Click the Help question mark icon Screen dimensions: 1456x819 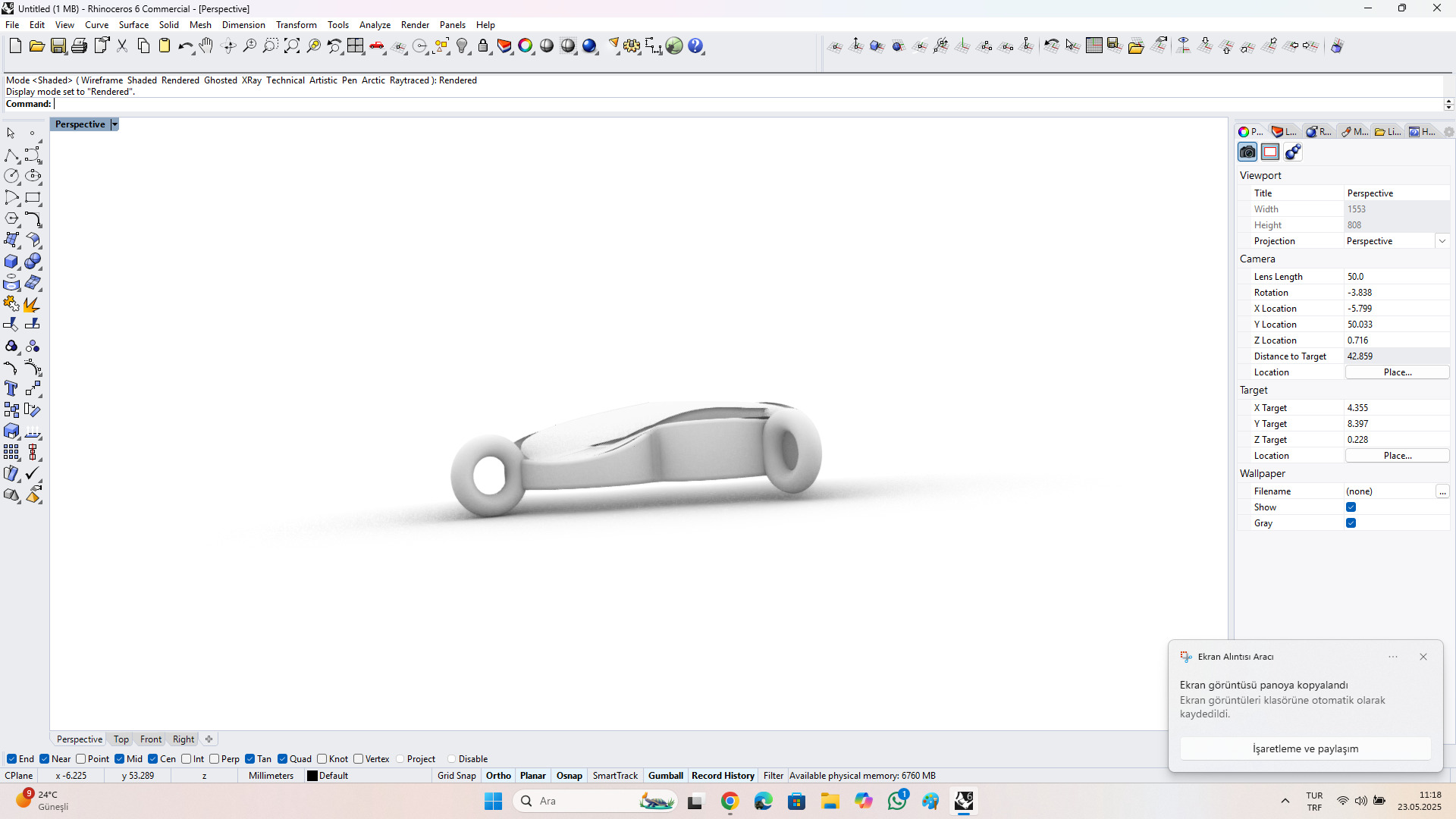point(695,46)
